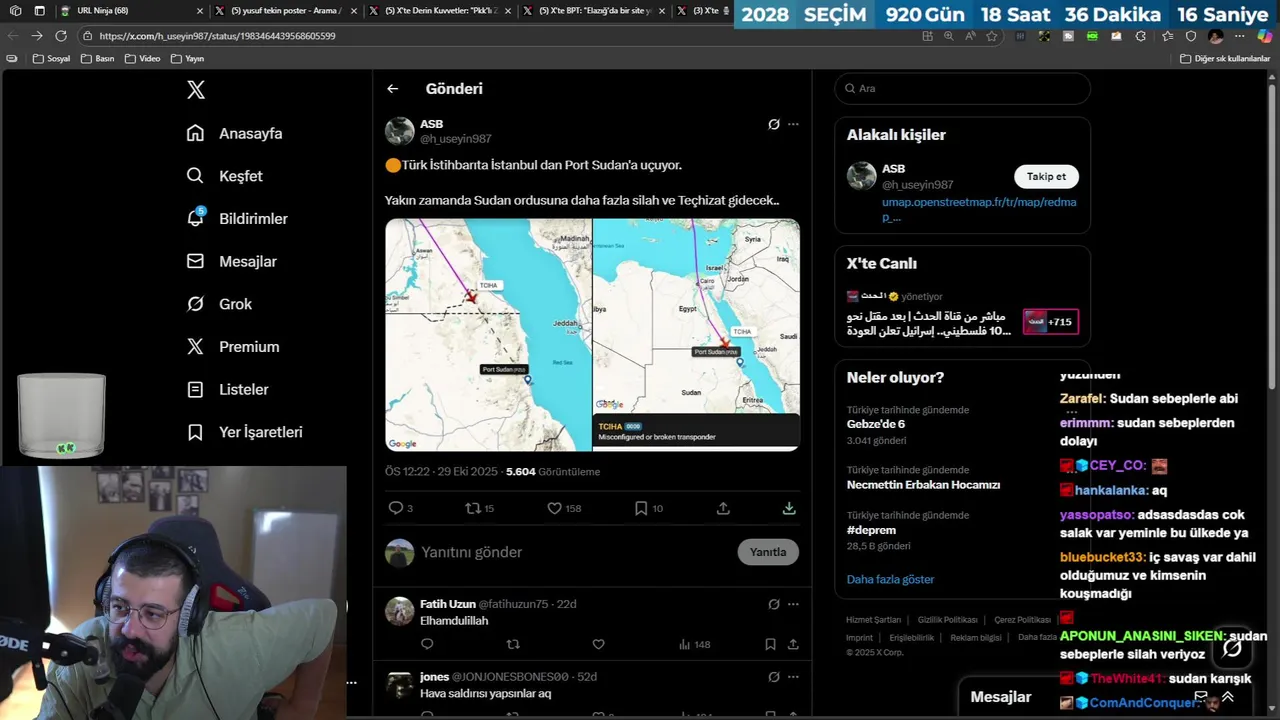1280x720 pixels.
Task: Click the Grok icon on Fatih Uzun's reply
Action: click(773, 604)
